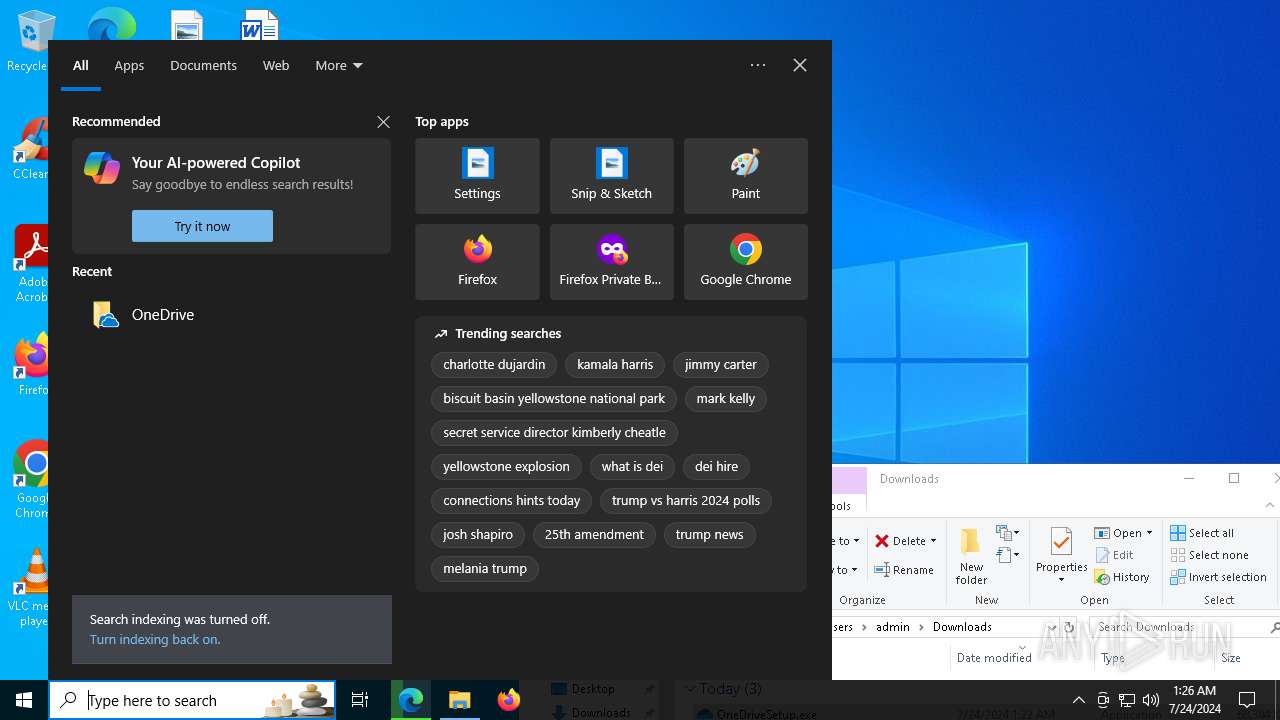Expand the More filter dropdown
Screen dimensions: 1280x720
339,65
